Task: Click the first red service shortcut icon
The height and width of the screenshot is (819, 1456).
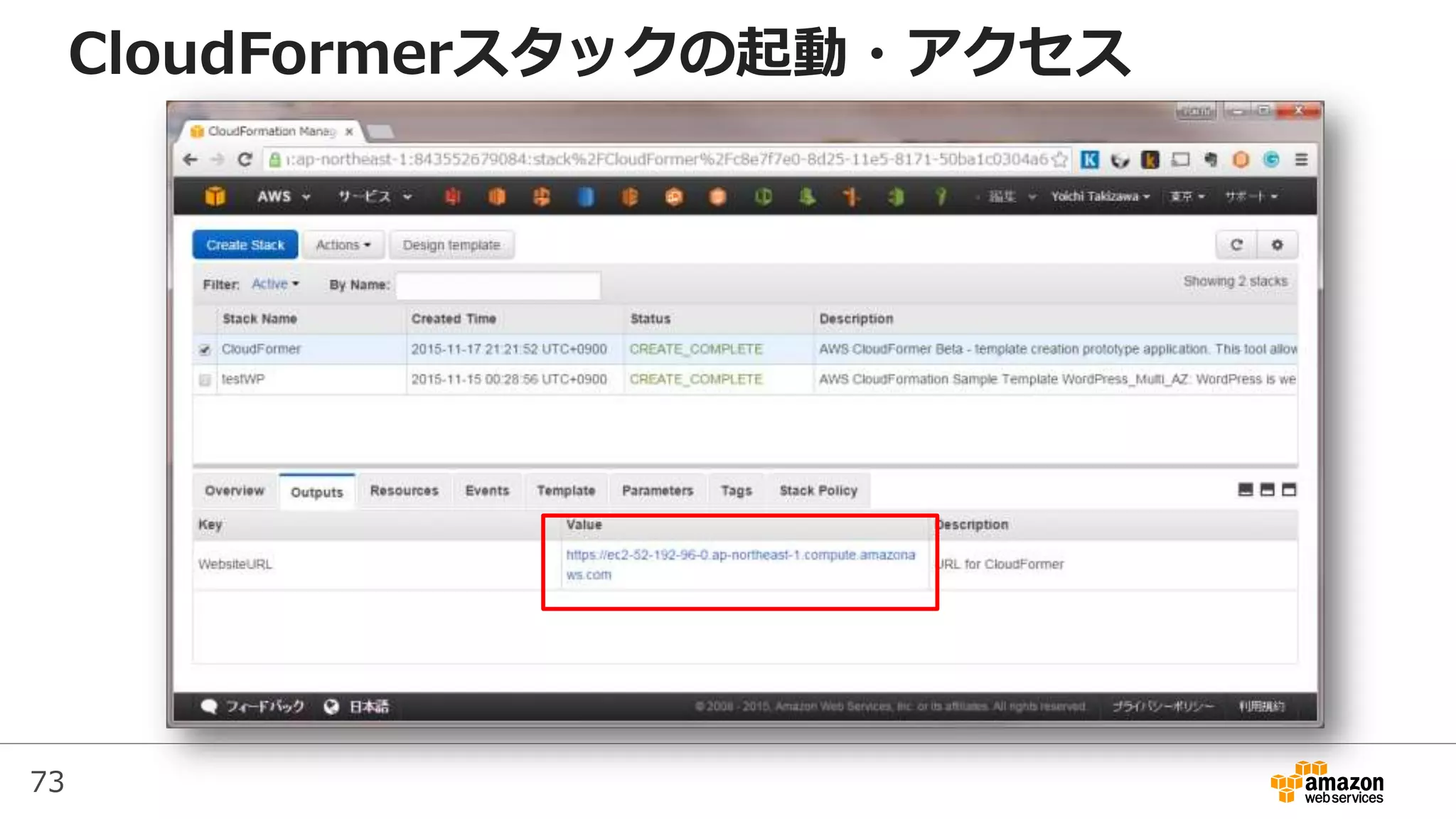Action: 452,196
